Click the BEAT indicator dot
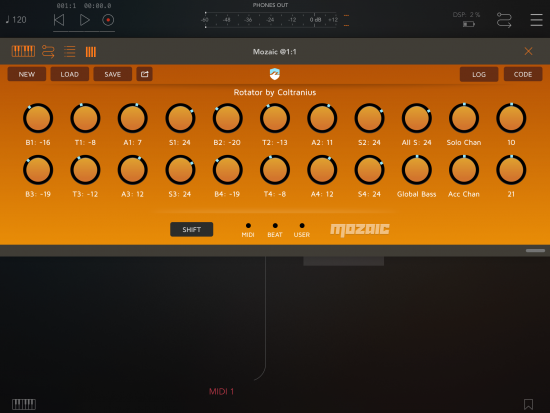The width and height of the screenshot is (550, 413). [x=275, y=226]
